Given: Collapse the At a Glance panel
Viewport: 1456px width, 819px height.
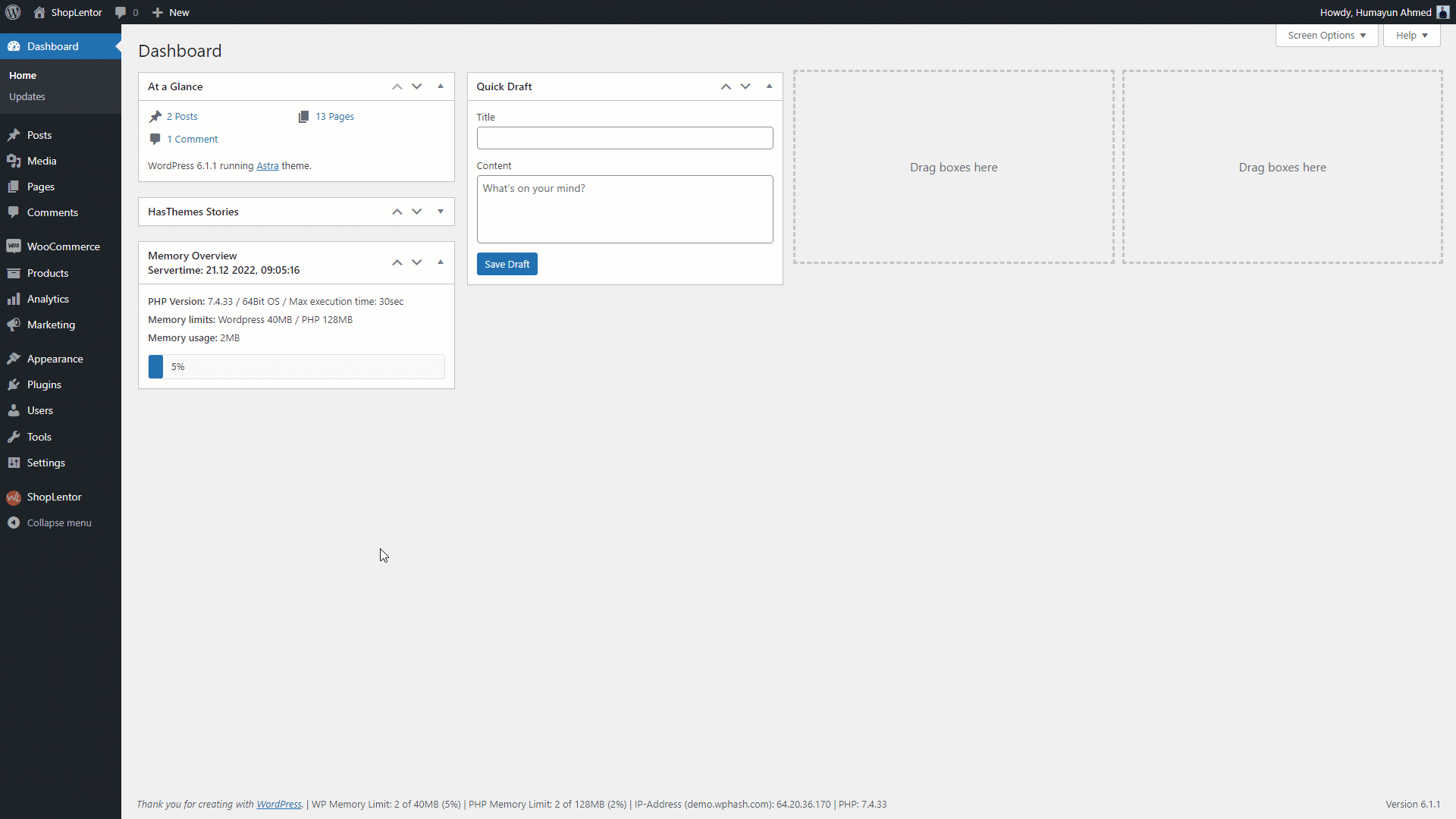Looking at the screenshot, I should 441,86.
